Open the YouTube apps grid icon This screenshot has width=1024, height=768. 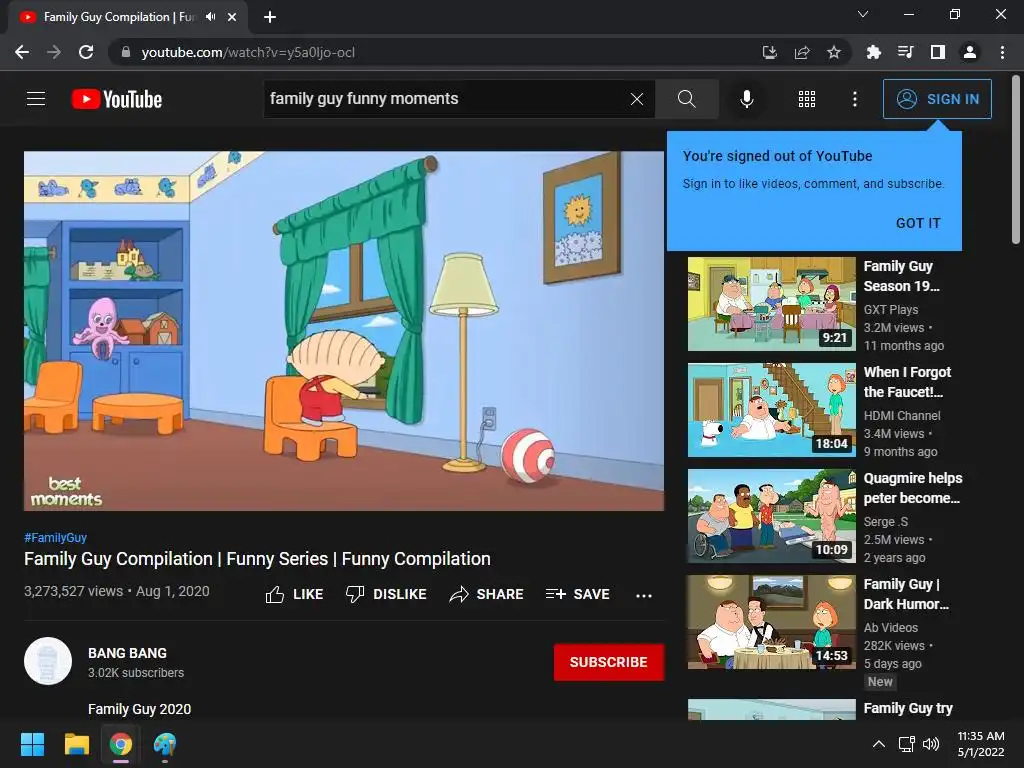tap(807, 99)
